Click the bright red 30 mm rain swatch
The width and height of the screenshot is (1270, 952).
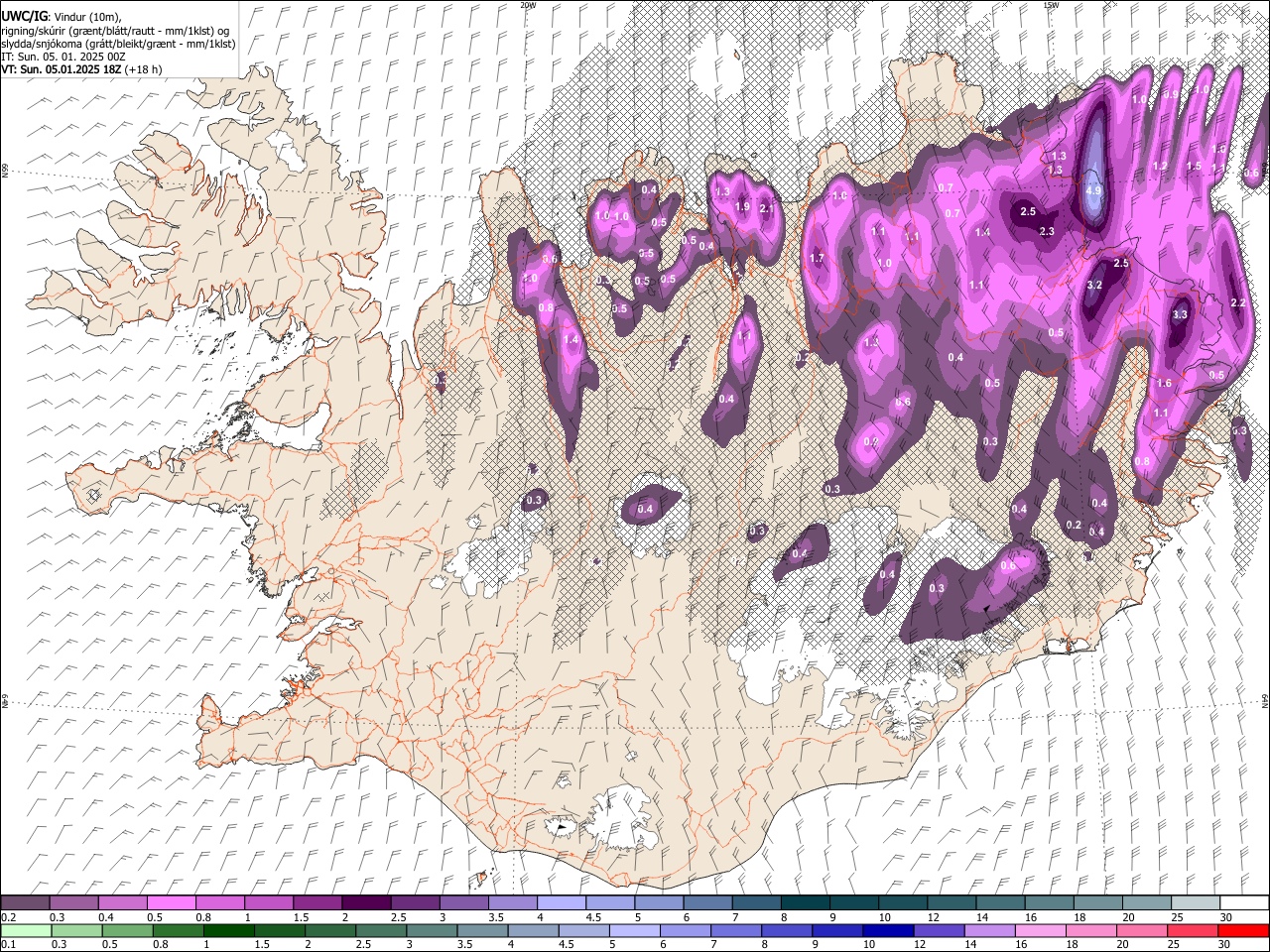[1243, 931]
